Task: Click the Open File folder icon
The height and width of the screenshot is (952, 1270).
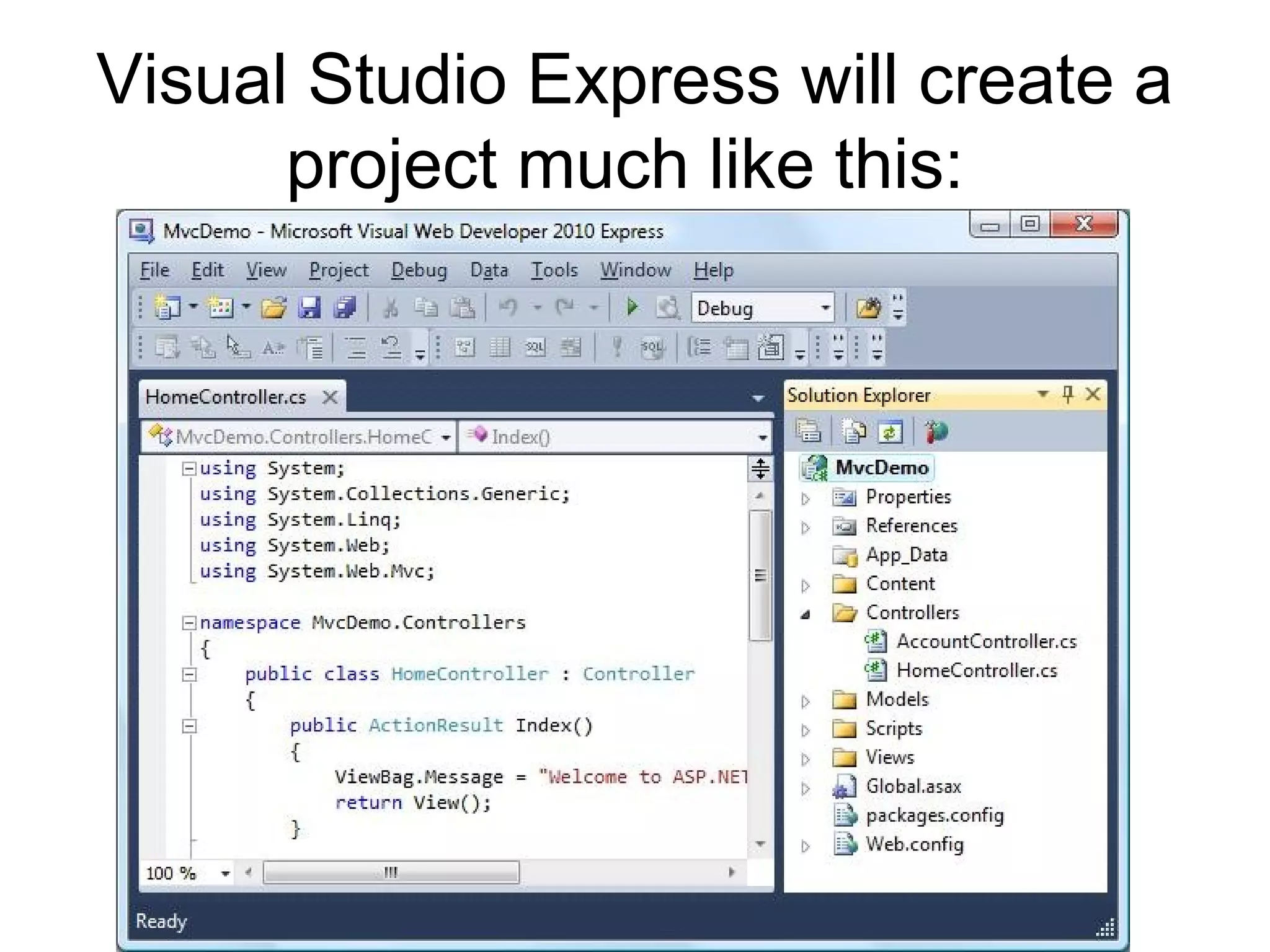Action: point(273,307)
